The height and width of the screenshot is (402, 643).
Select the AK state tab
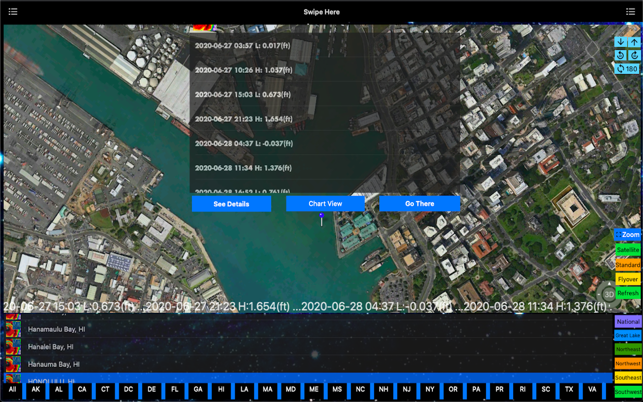coord(36,390)
